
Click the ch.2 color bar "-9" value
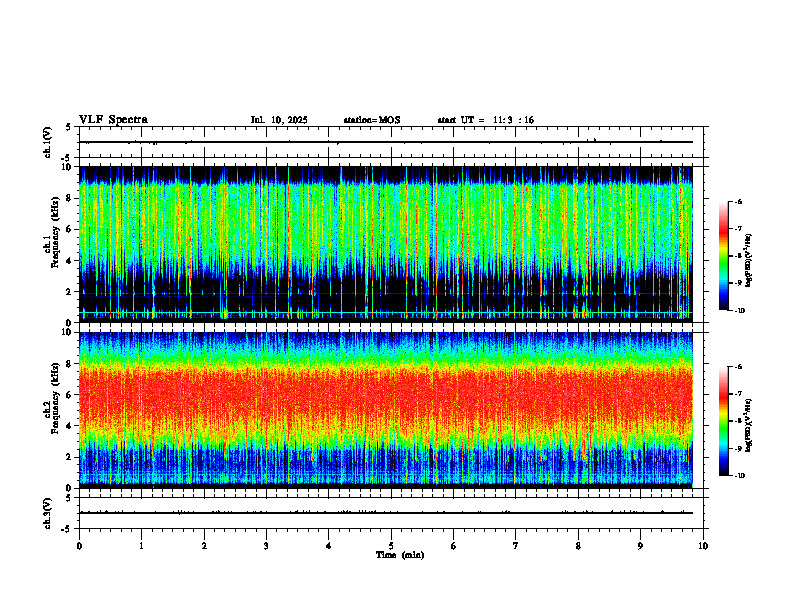point(738,448)
